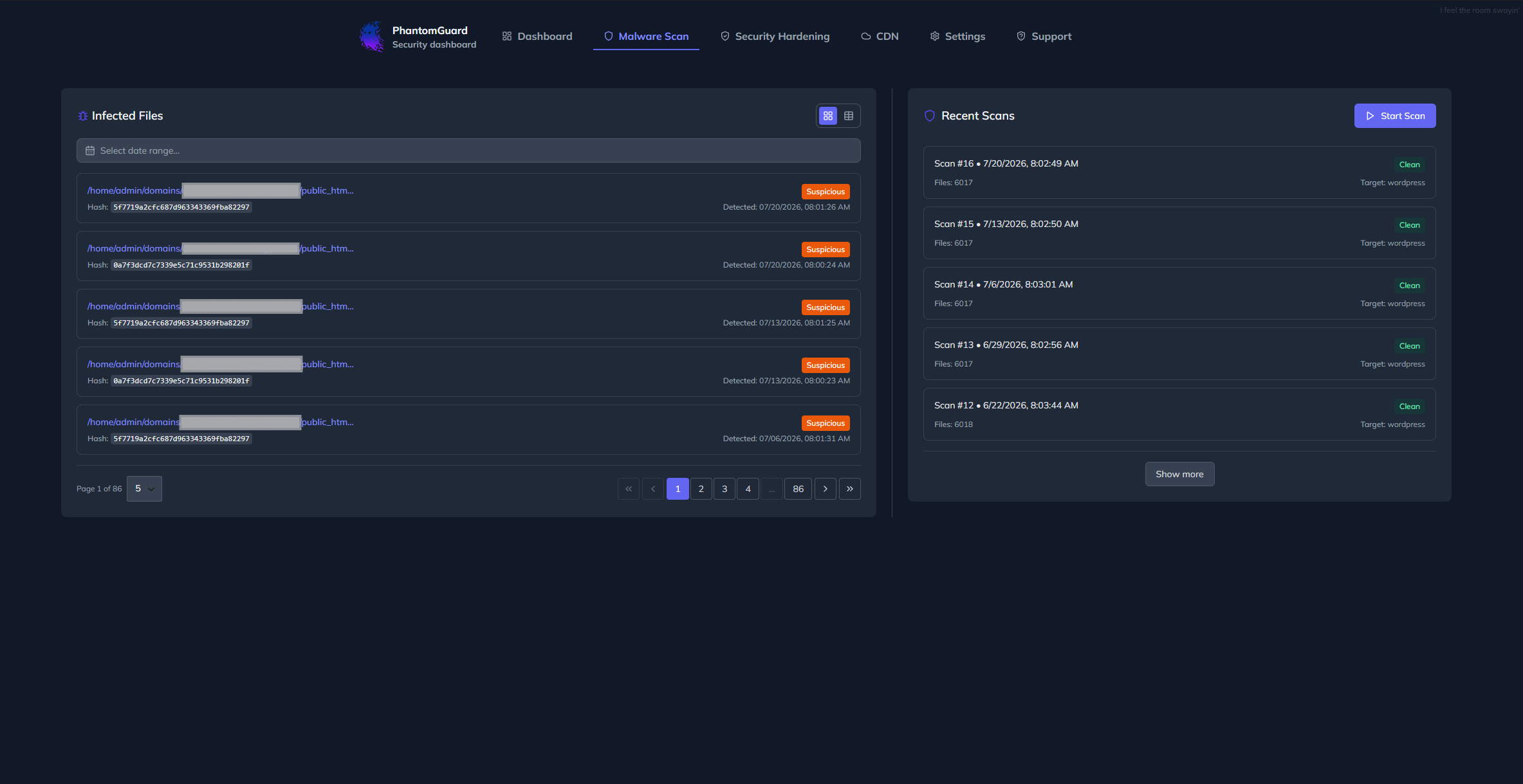This screenshot has width=1523, height=784.
Task: Open Scan #16 entry in Recent Scans
Action: [1179, 172]
